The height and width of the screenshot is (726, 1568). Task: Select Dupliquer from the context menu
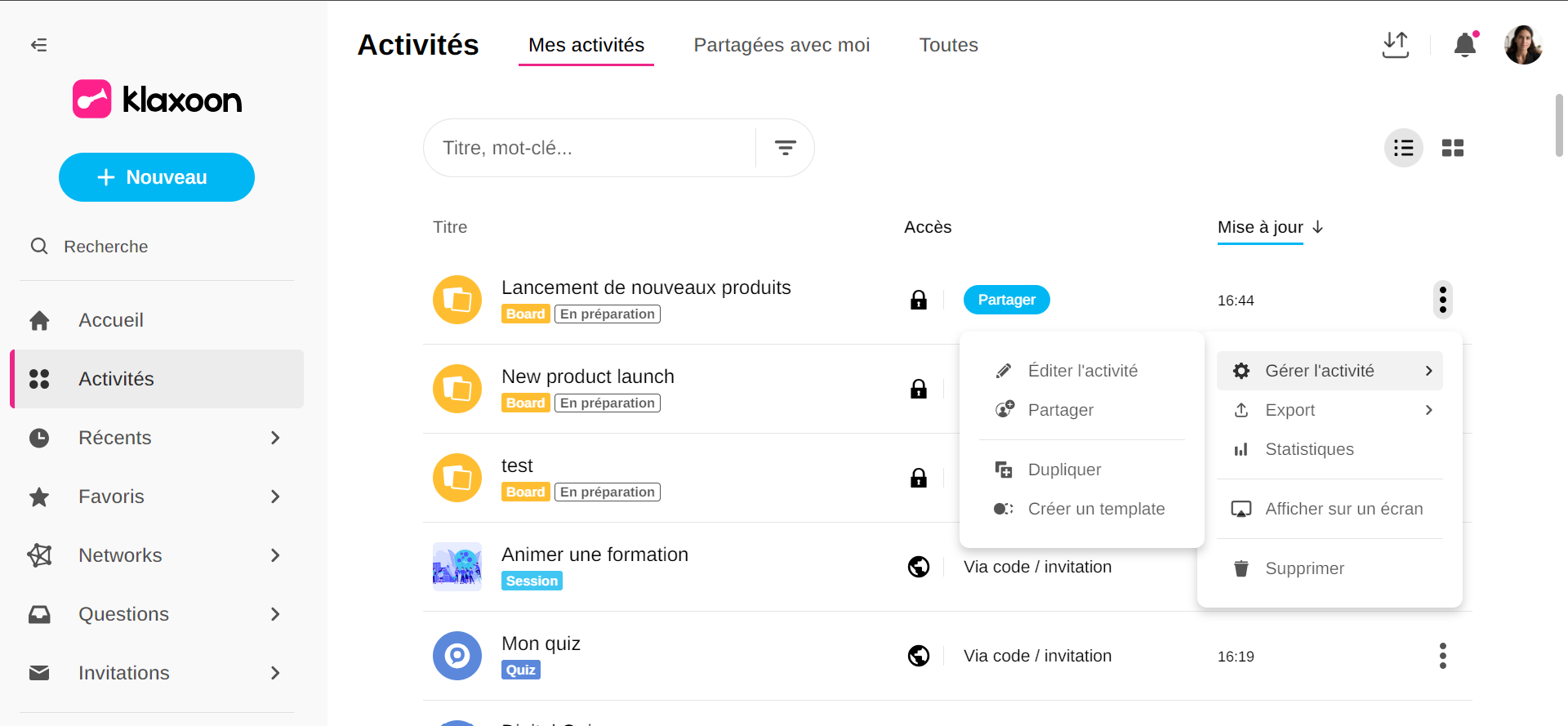pyautogui.click(x=1064, y=470)
